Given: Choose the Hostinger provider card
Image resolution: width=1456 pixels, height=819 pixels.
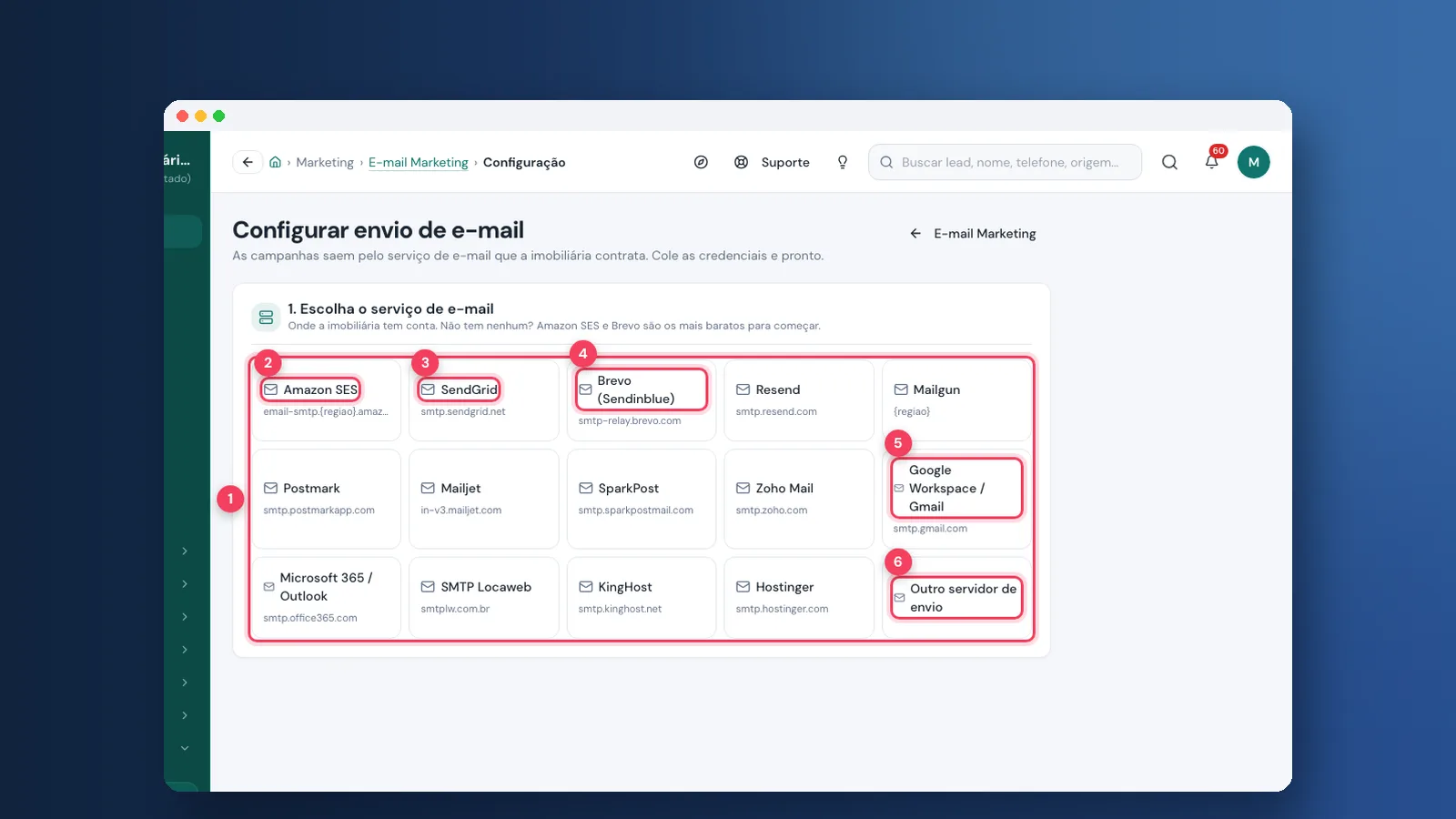Looking at the screenshot, I should pos(798,598).
